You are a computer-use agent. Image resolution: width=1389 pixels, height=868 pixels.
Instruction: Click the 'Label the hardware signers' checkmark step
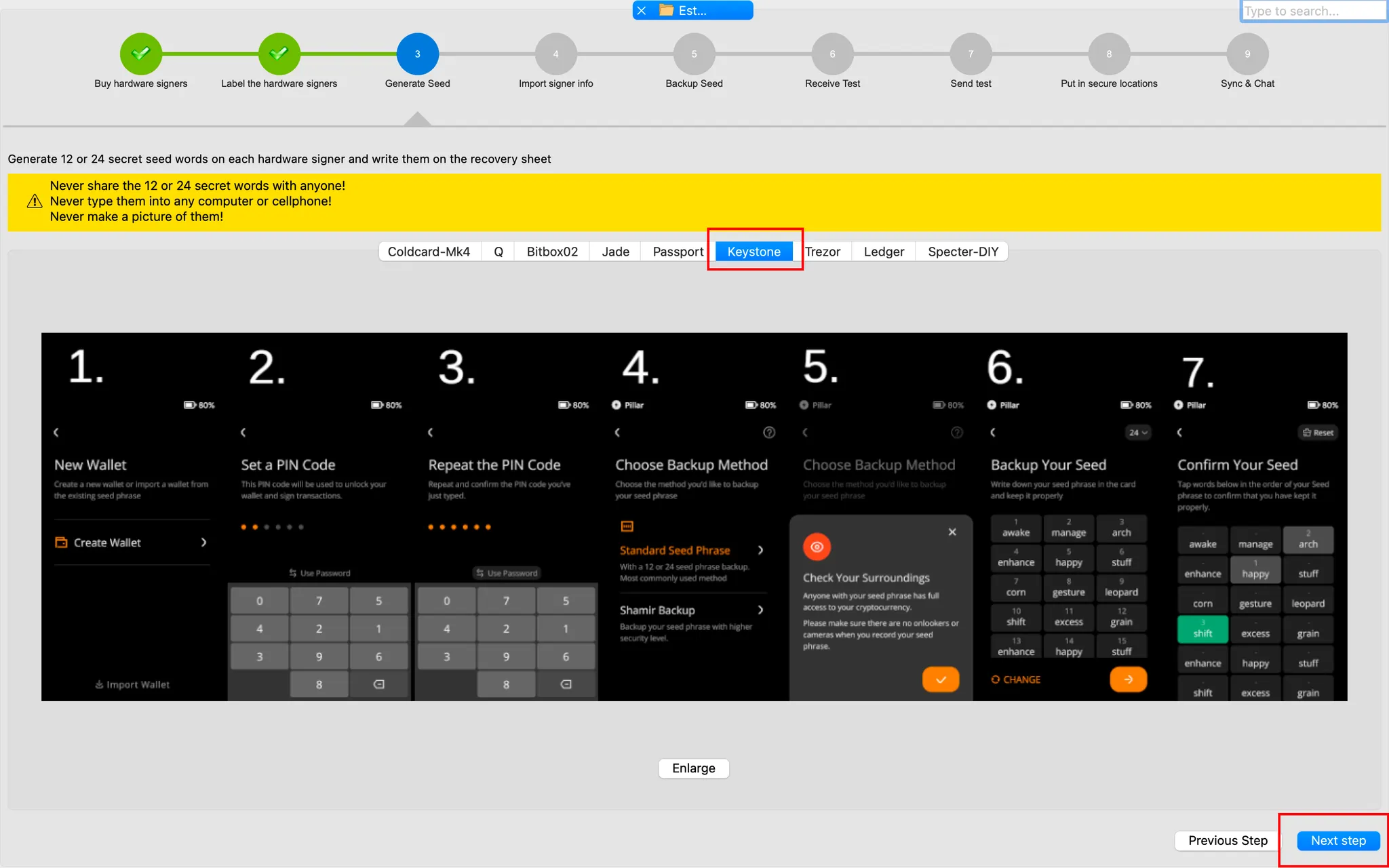tap(279, 54)
